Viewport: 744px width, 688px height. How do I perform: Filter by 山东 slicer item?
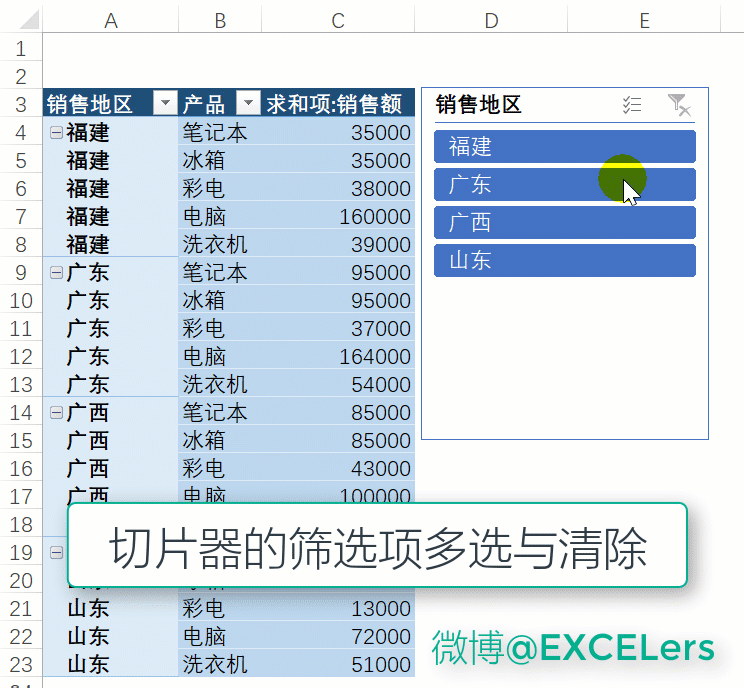564,260
